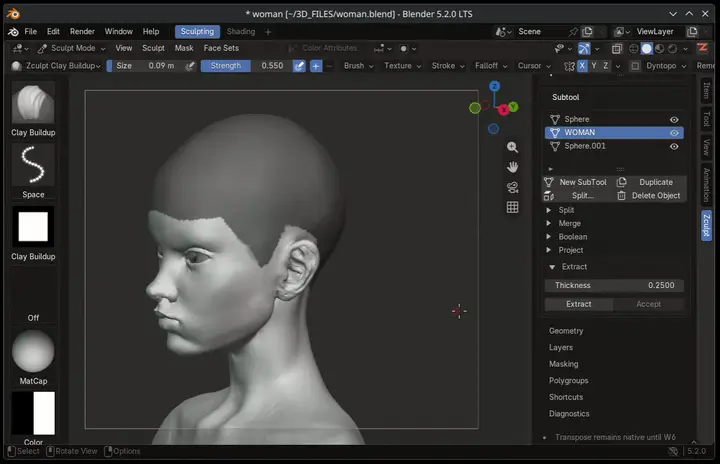Click the green Y axis gizmo ball
The width and height of the screenshot is (720, 464).
tap(513, 107)
